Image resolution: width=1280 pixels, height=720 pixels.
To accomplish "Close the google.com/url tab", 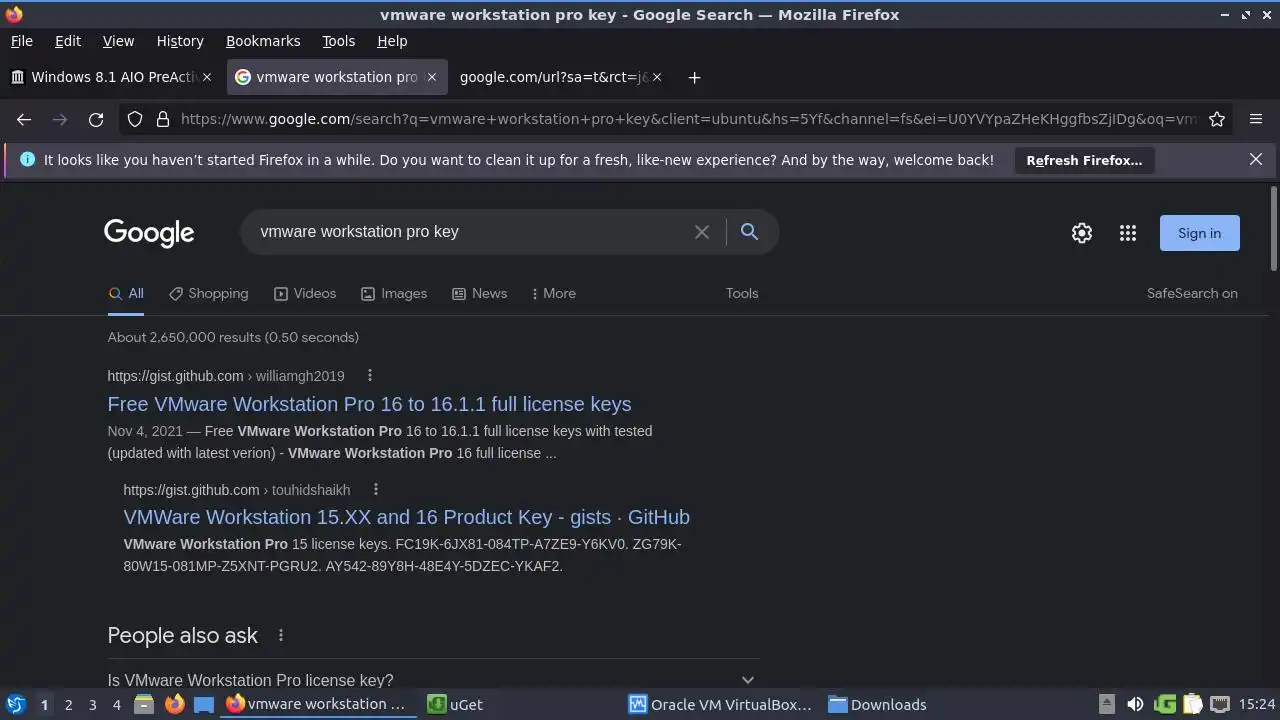I will (657, 77).
